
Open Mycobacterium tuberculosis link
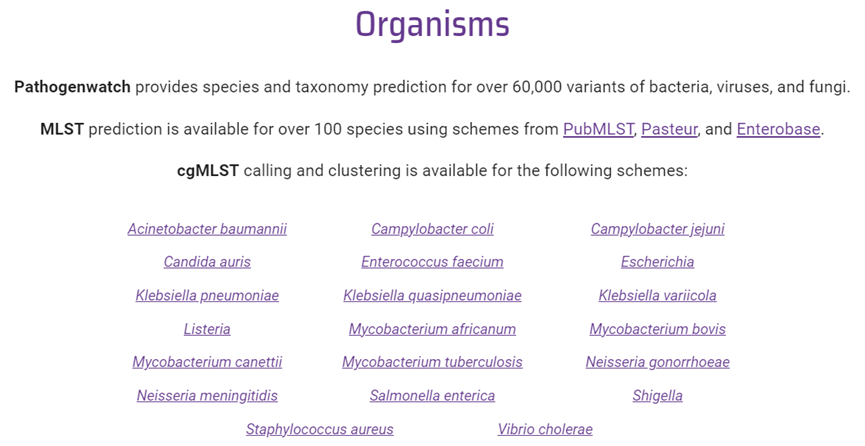click(x=432, y=363)
